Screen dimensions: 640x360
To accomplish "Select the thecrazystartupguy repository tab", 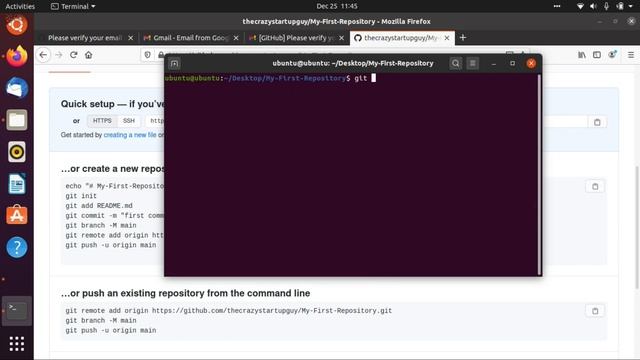I will pyautogui.click(x=402, y=38).
